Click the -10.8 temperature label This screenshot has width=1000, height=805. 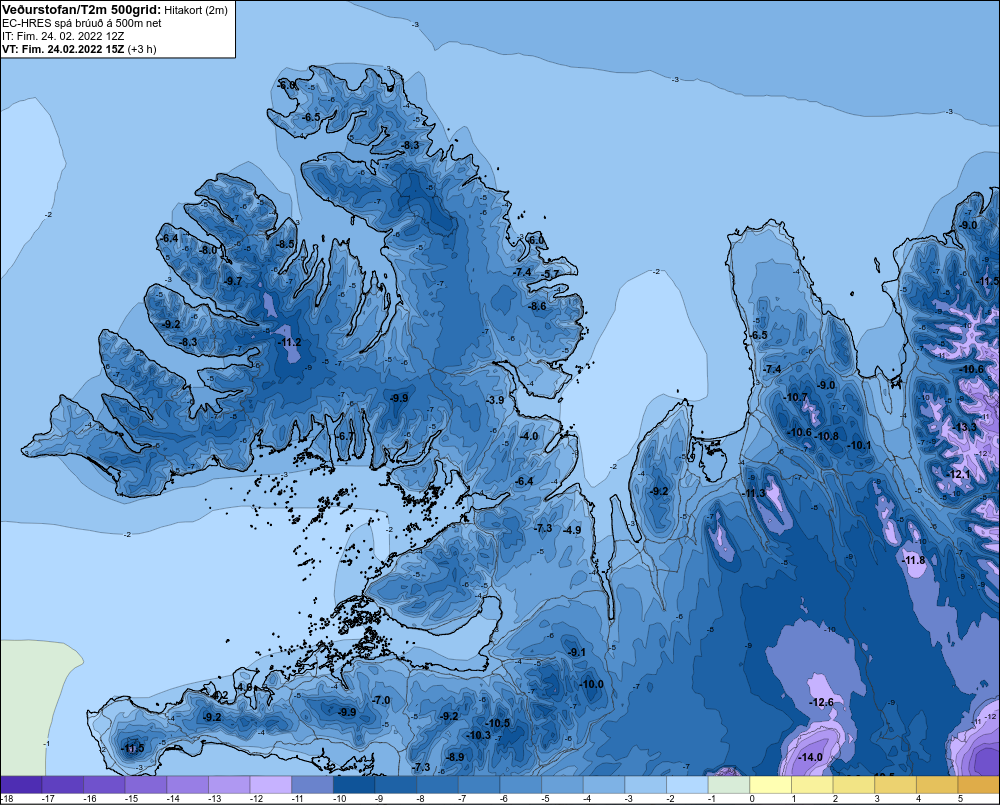coord(827,436)
